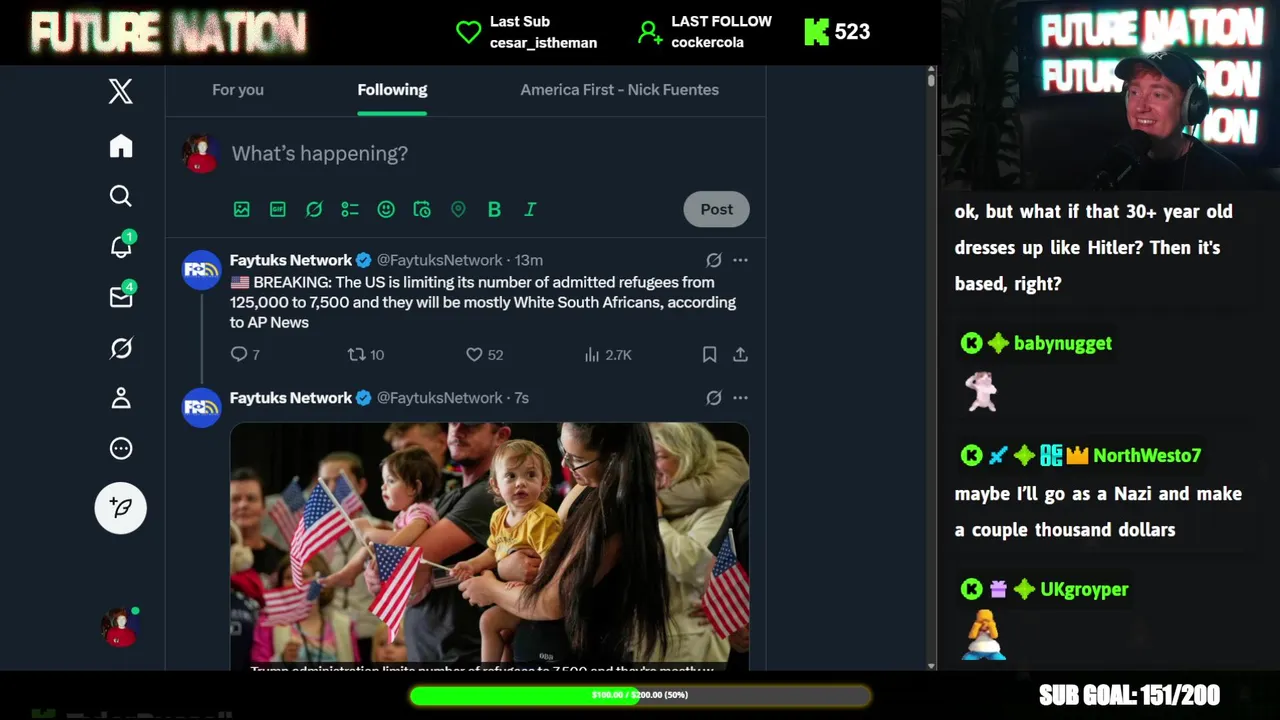The width and height of the screenshot is (1280, 720).
Task: Click the SUB GOAL: 151/200 text
Action: point(1129,695)
